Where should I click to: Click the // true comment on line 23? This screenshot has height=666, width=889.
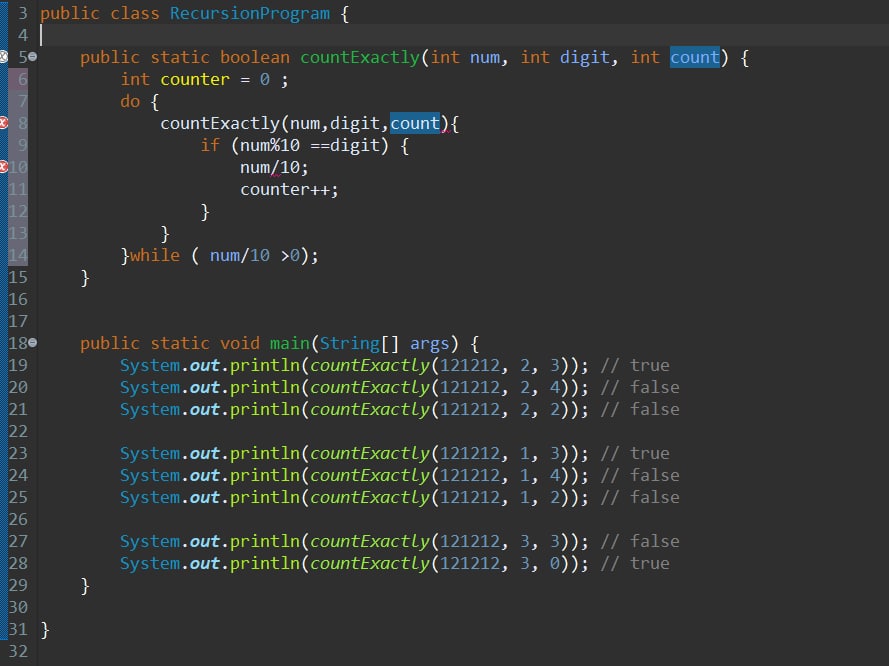click(635, 453)
